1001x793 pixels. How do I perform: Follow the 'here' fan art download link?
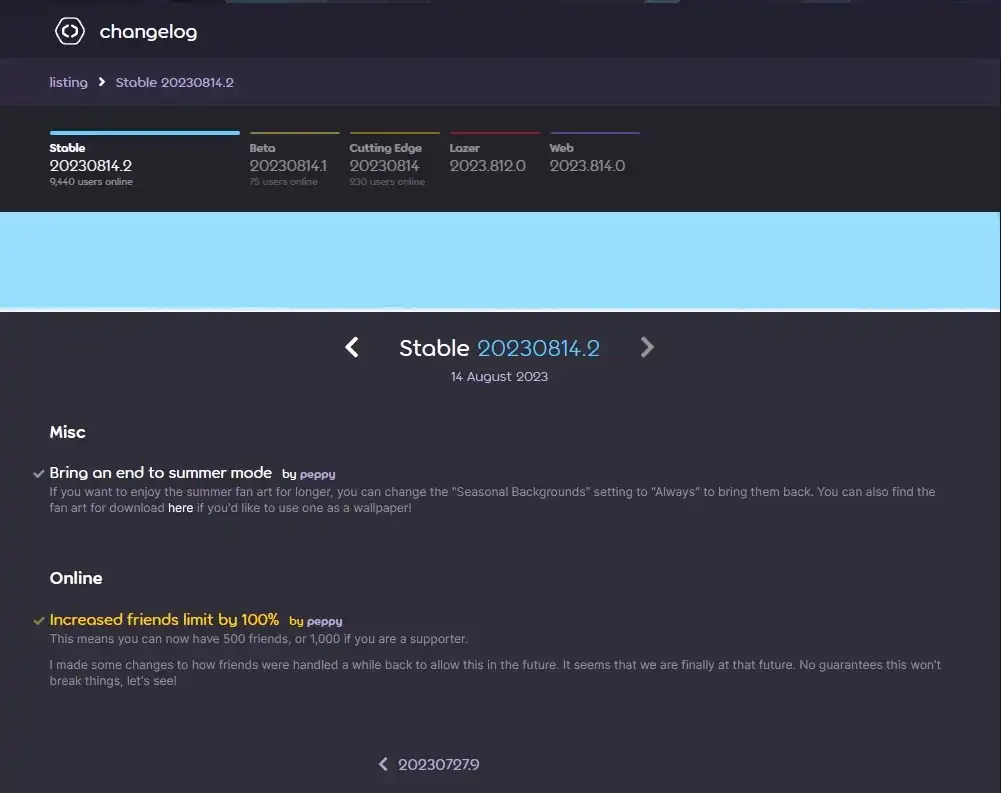click(x=181, y=508)
